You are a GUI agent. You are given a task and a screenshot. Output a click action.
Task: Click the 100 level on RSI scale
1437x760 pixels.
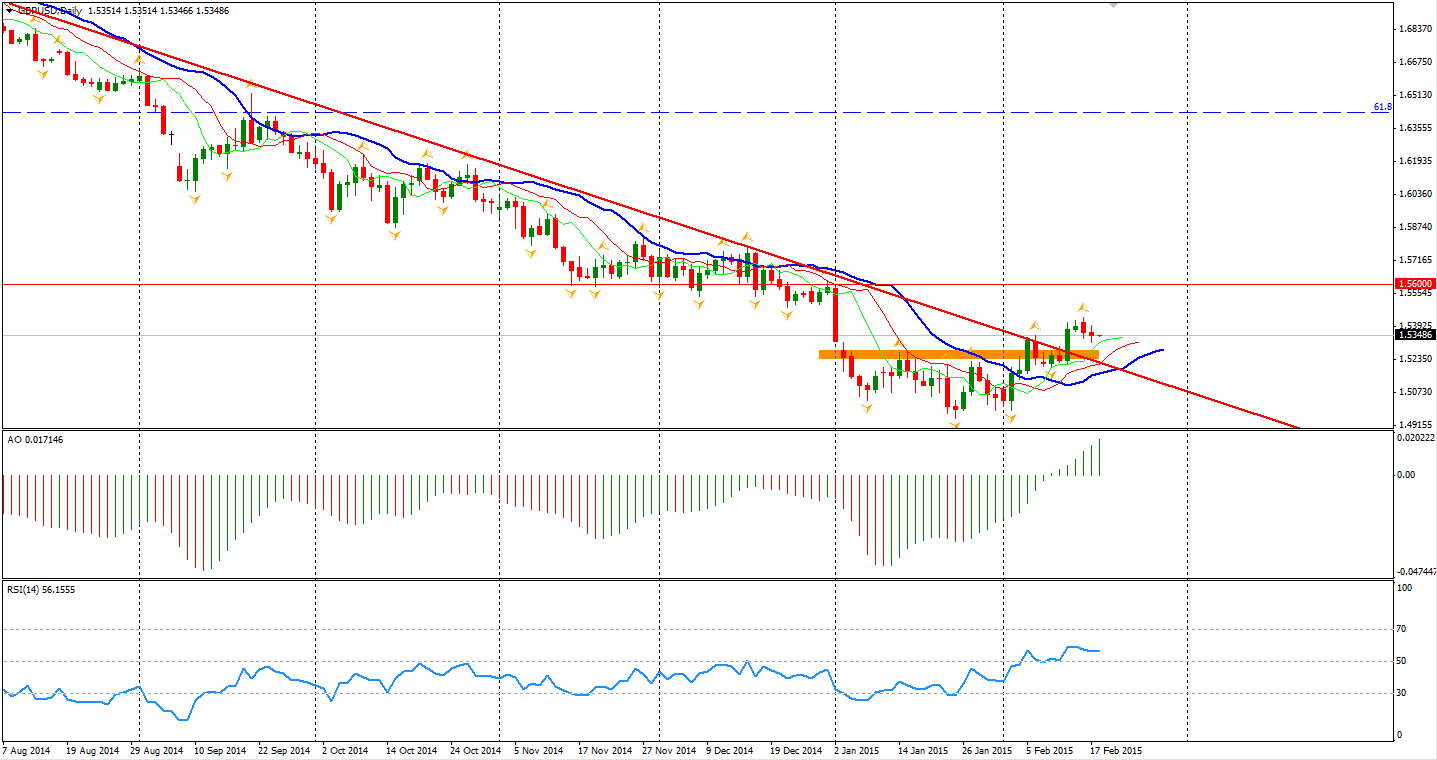click(x=1405, y=588)
